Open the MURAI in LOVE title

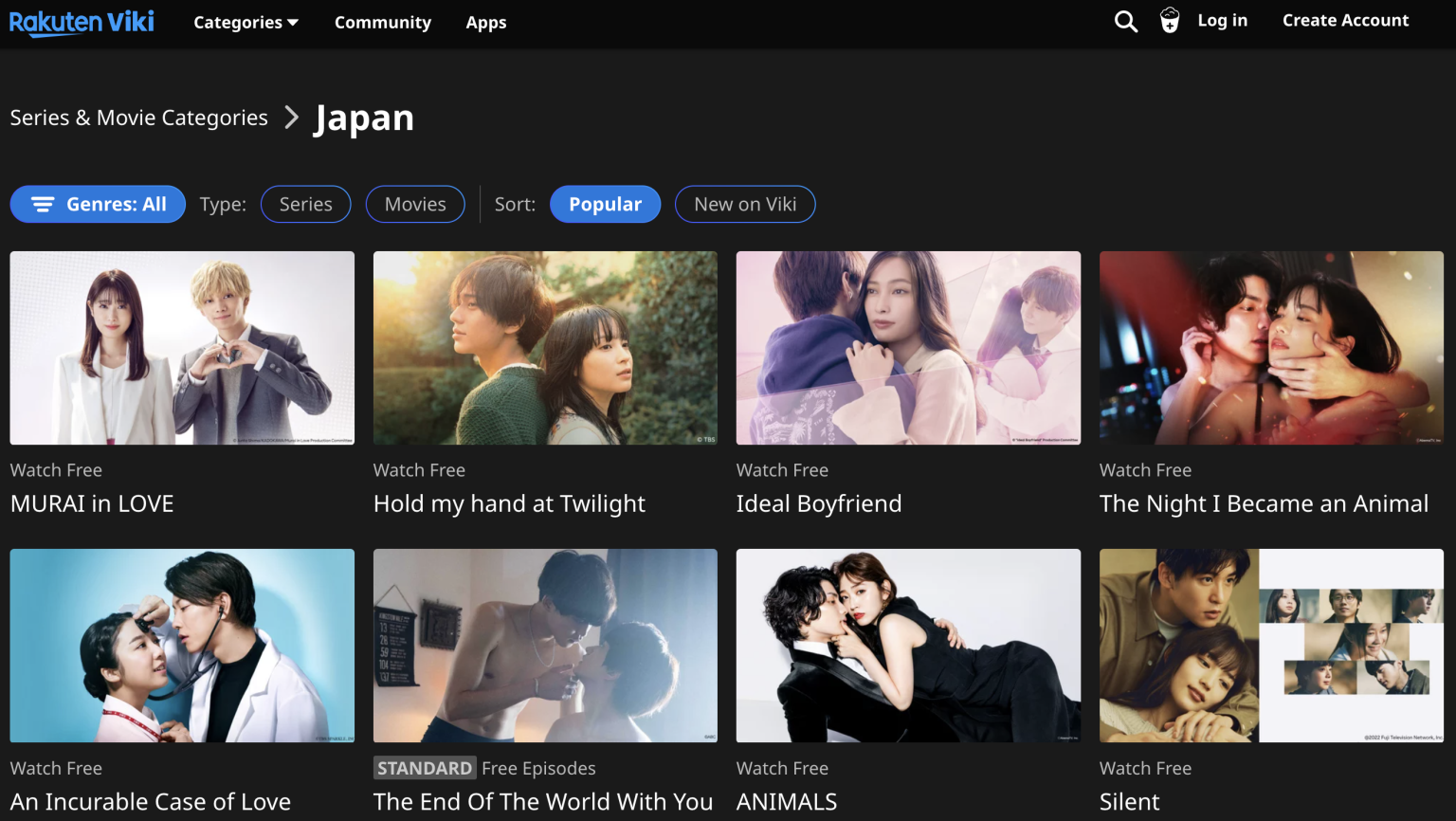pos(92,503)
